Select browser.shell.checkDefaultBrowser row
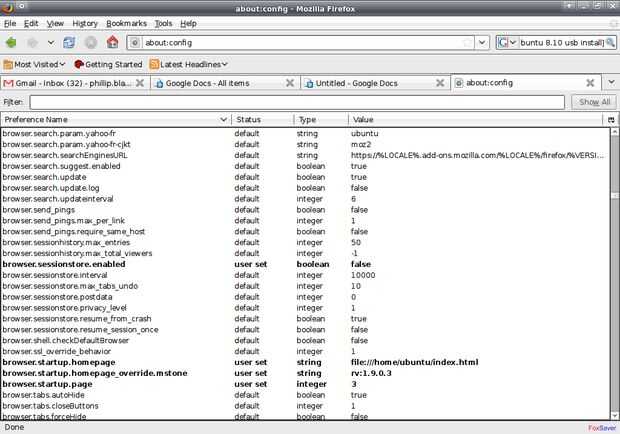 [305, 340]
